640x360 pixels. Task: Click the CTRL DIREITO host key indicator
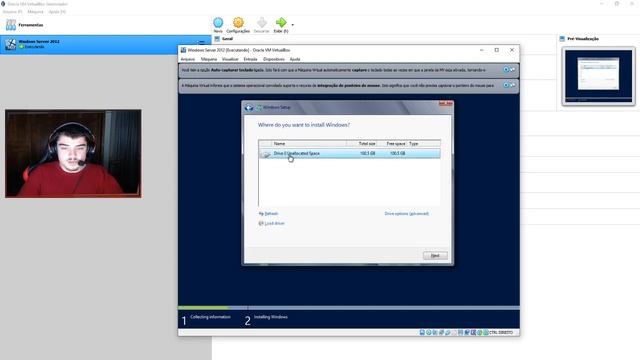(500, 333)
